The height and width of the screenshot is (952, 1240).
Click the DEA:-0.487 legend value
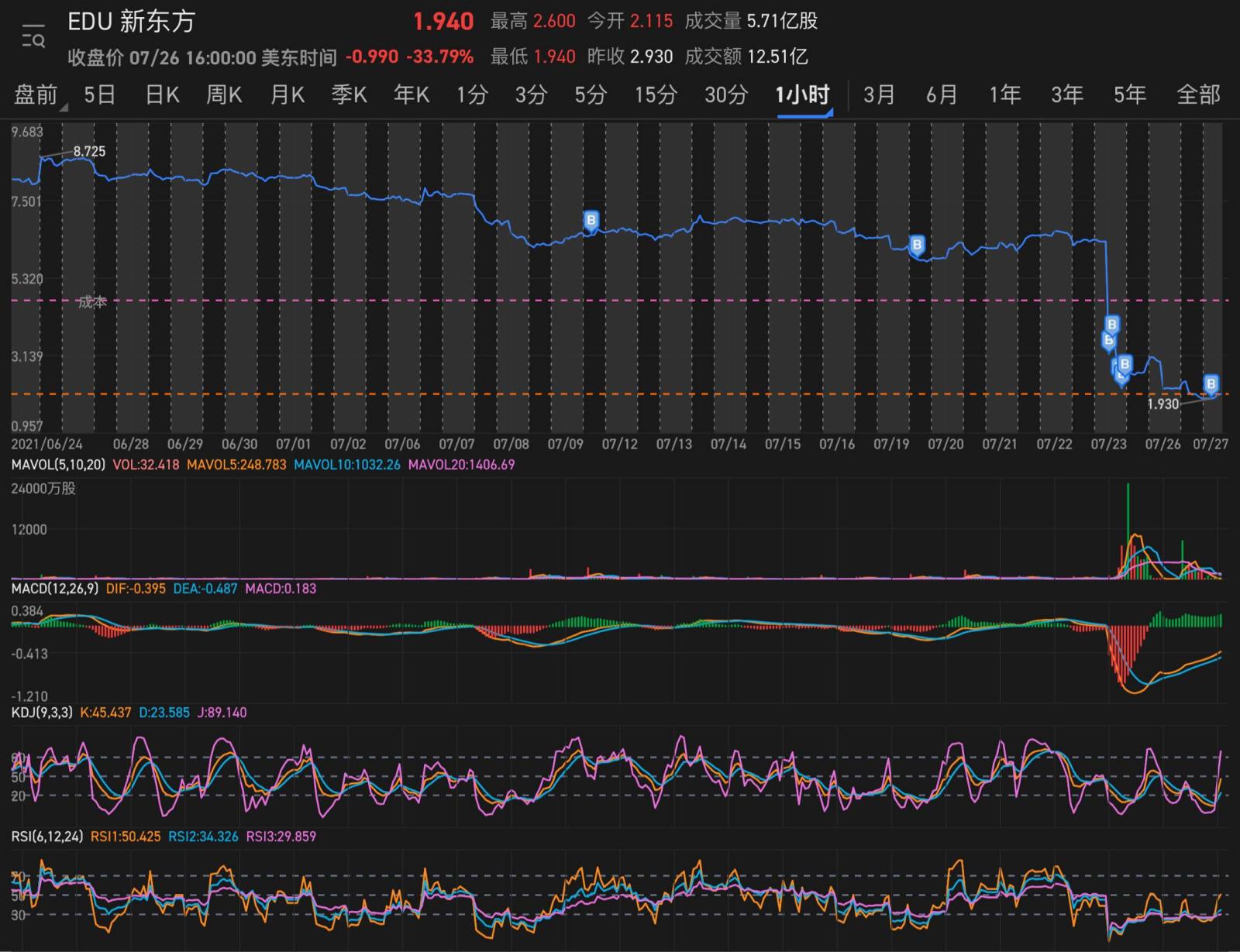205,589
